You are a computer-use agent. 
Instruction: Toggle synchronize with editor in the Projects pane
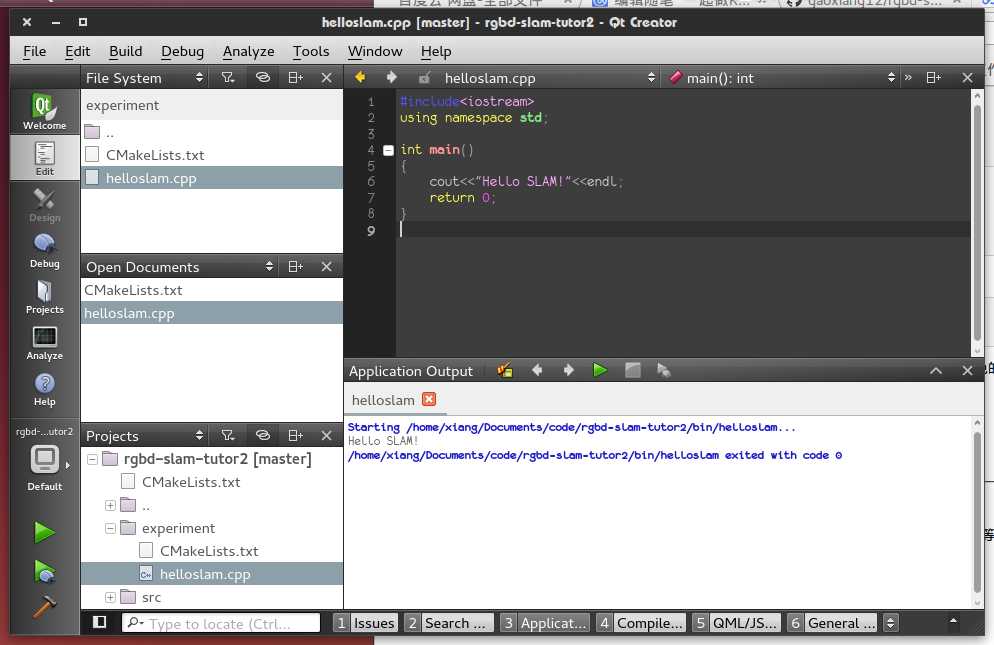[262, 435]
